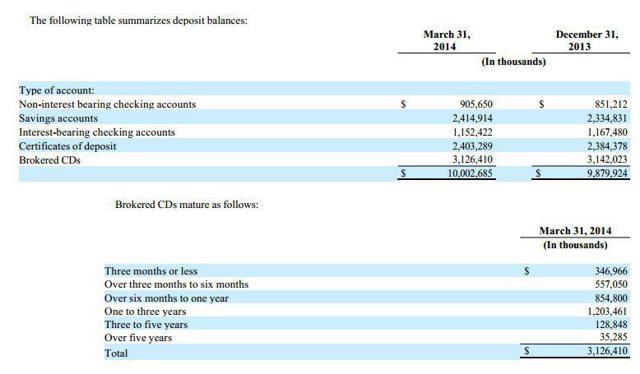This screenshot has width=640, height=374.
Task: Click Interest-bearing checking accounts label
Action: (x=97, y=132)
